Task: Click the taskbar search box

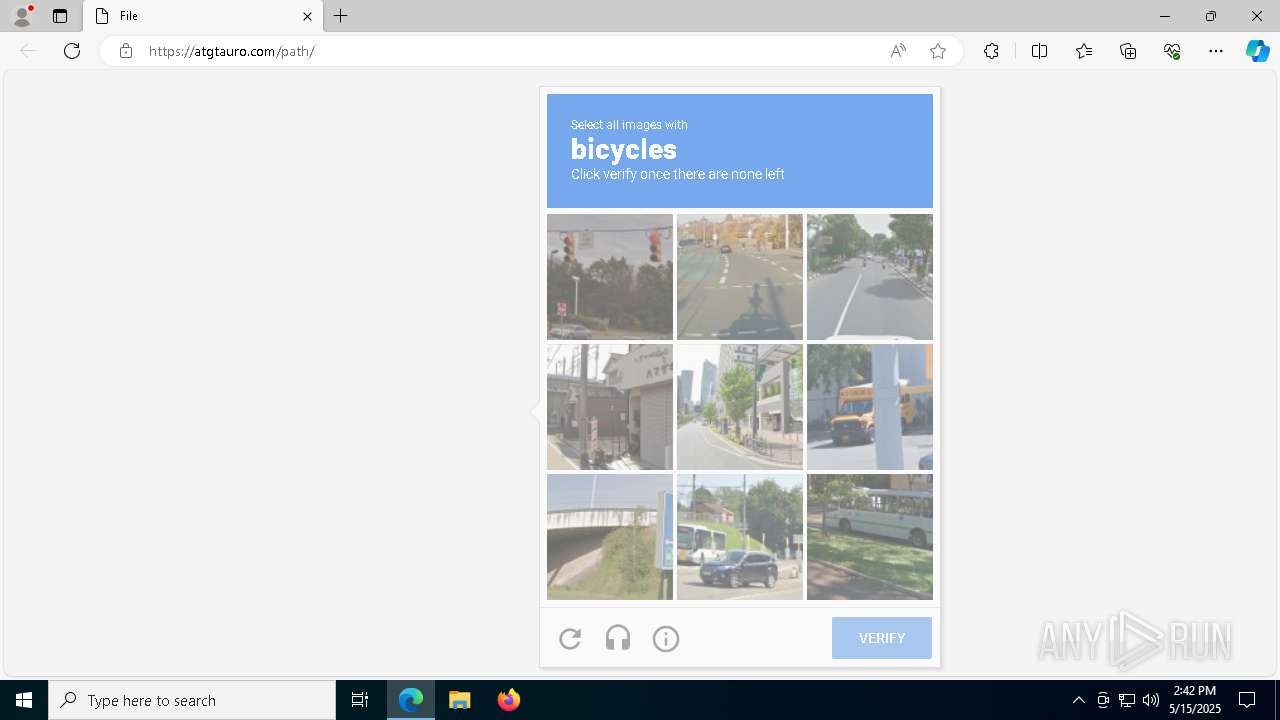Action: (192, 700)
